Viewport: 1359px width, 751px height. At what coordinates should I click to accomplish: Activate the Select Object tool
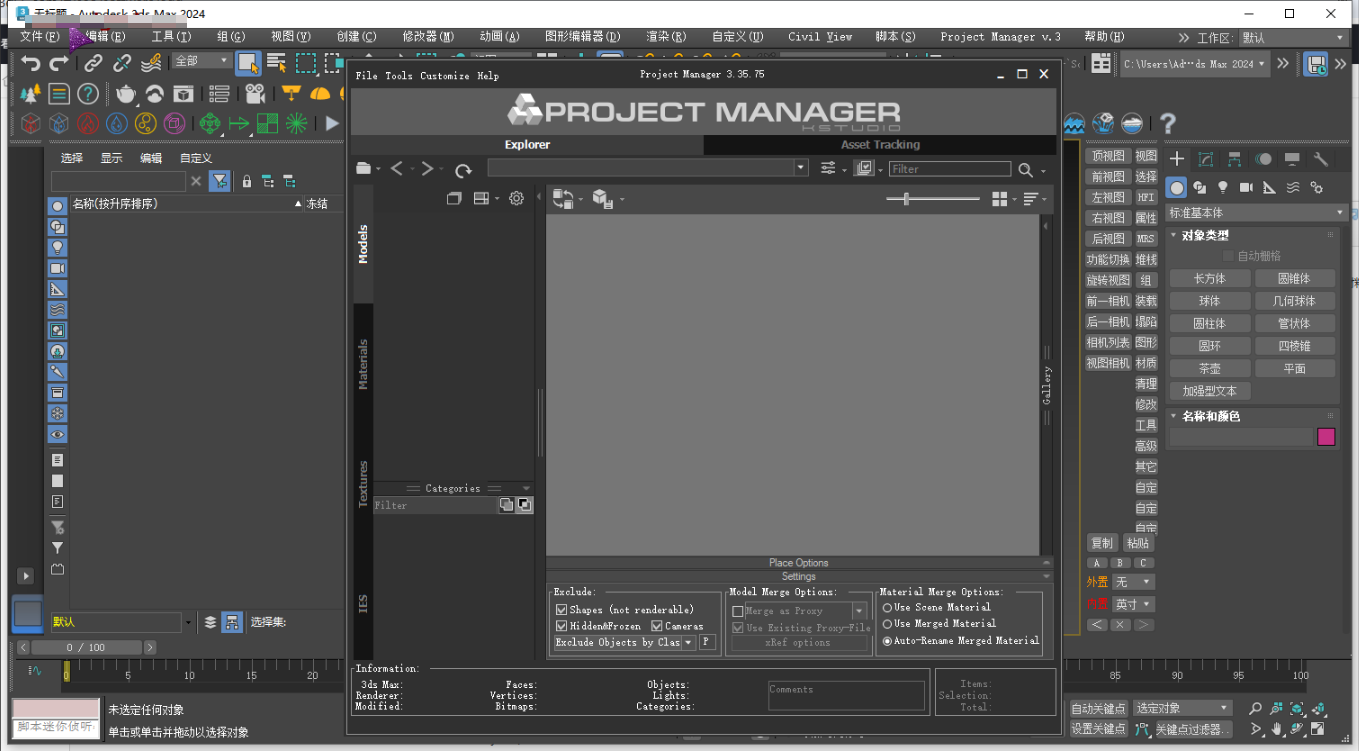click(248, 63)
